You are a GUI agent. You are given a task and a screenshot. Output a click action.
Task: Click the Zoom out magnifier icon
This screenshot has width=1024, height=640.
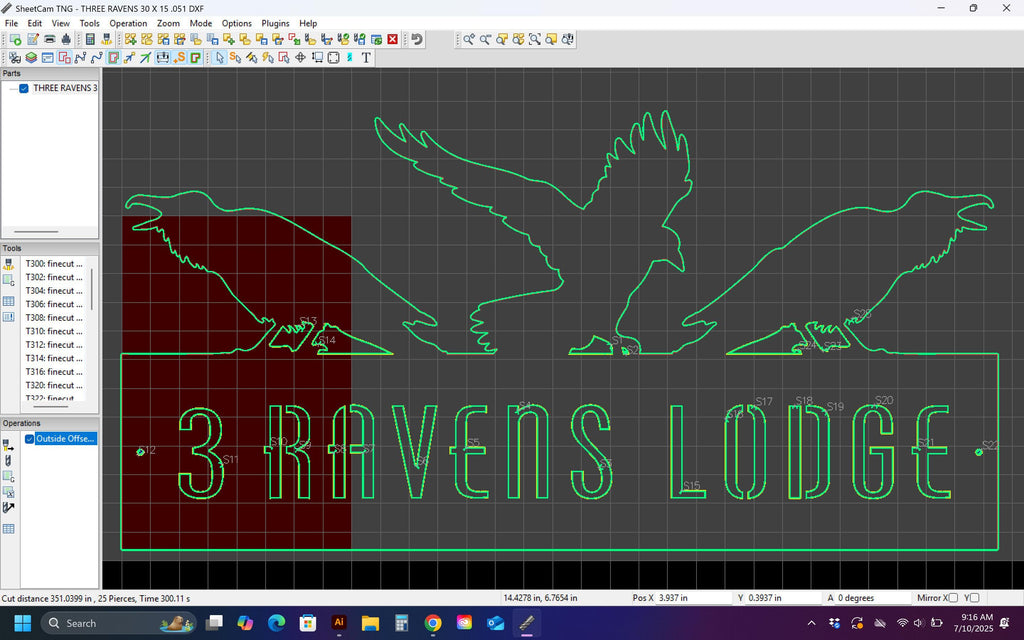click(485, 39)
